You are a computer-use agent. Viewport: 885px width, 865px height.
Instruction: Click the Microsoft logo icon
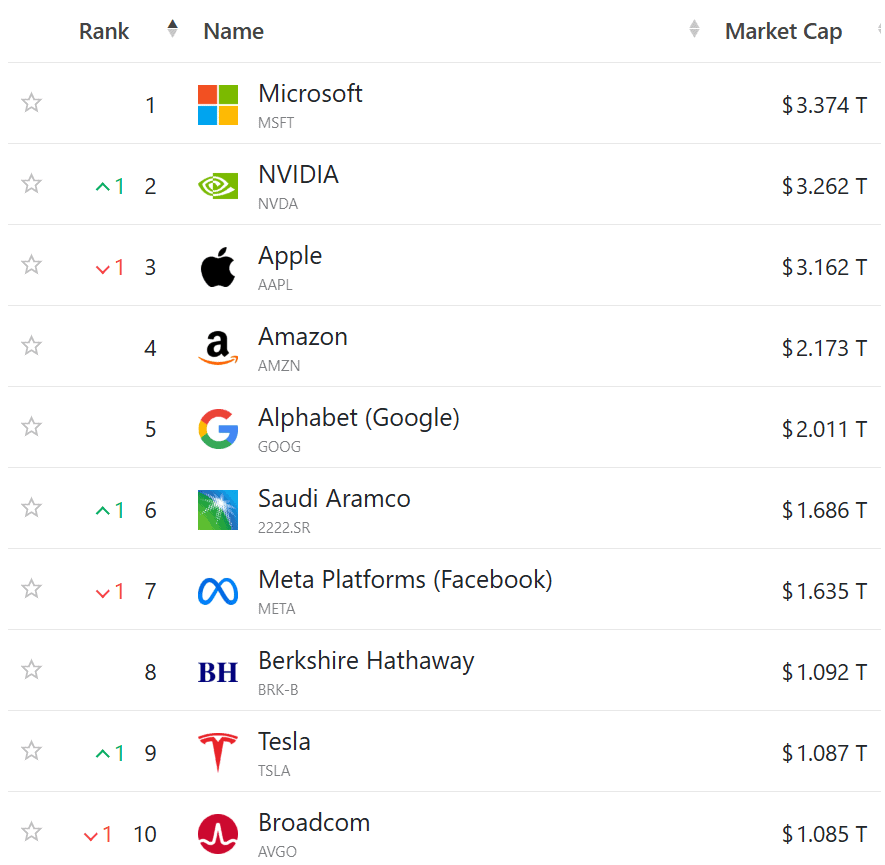pos(218,105)
